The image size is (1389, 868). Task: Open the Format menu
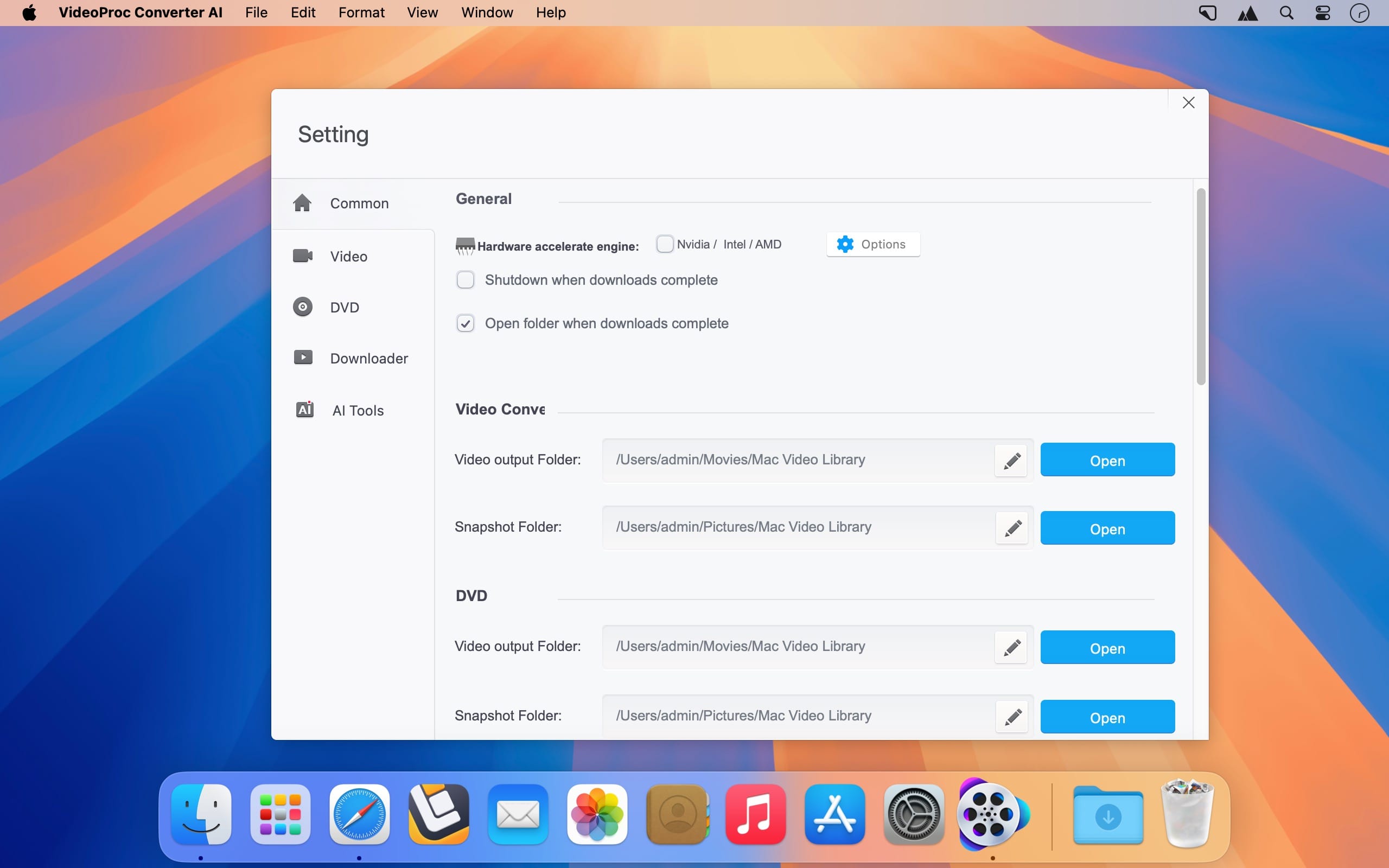[x=361, y=12]
